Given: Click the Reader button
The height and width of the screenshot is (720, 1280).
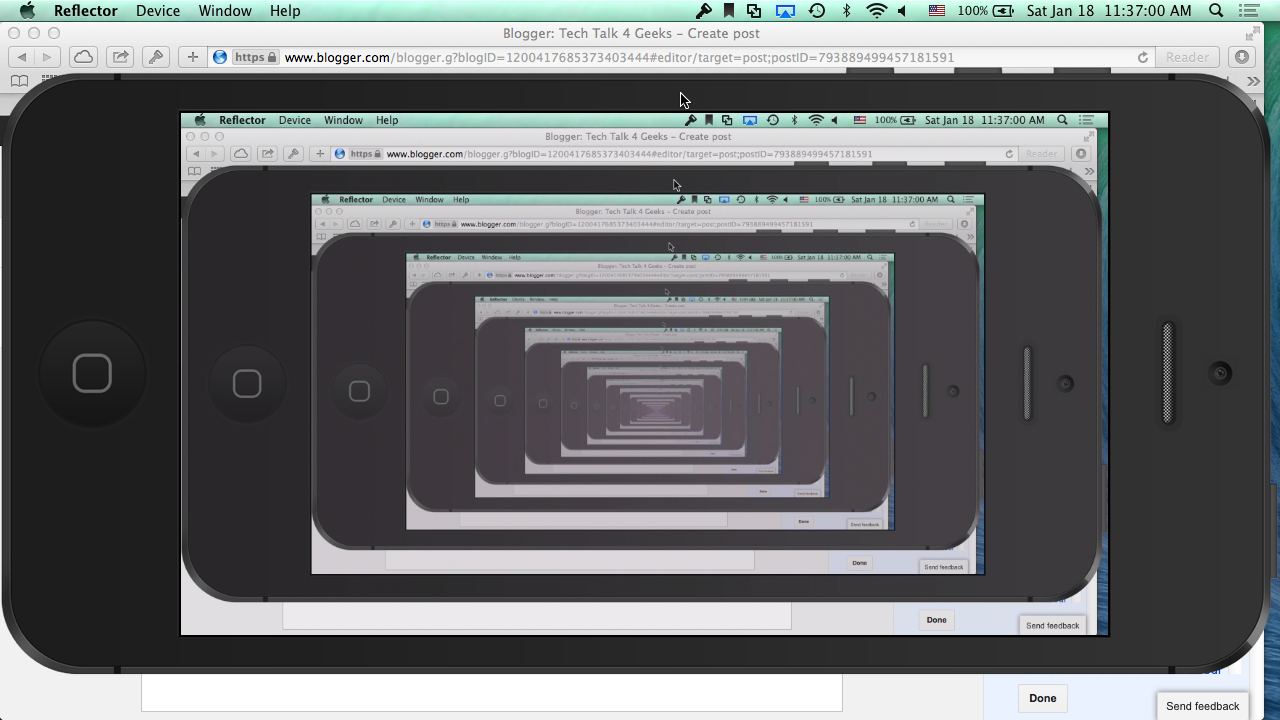Looking at the screenshot, I should tap(1187, 57).
